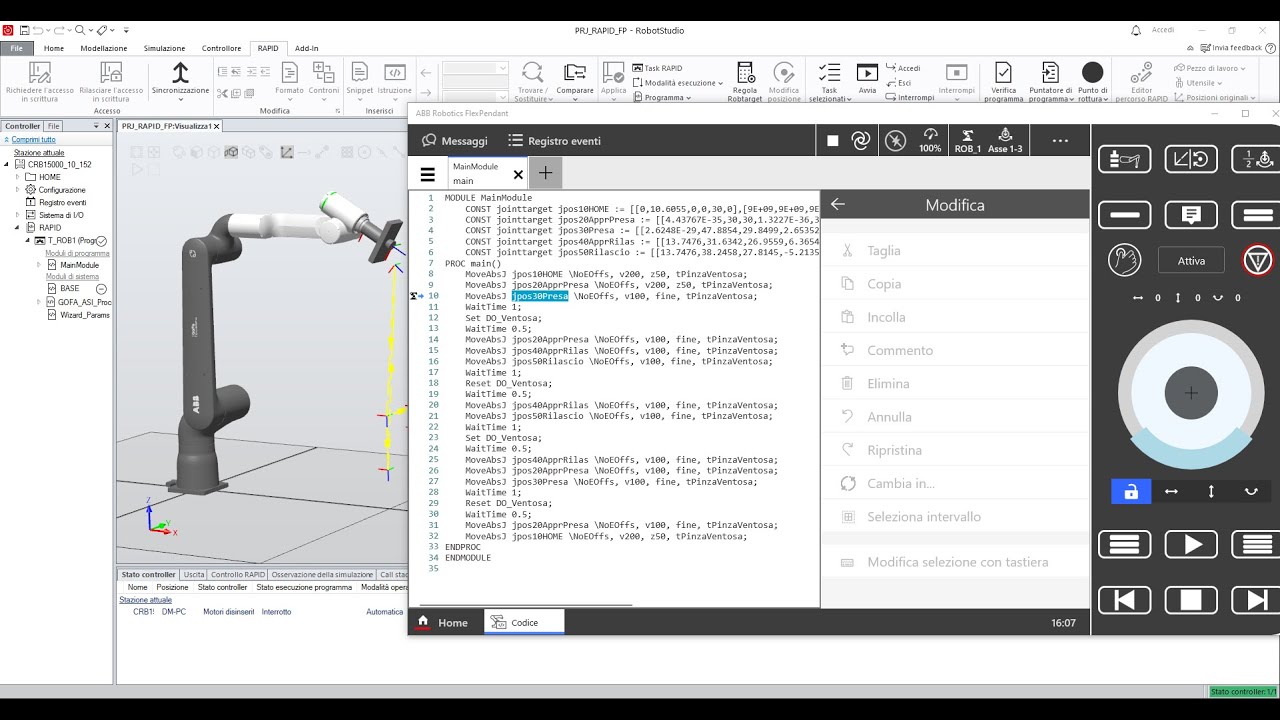Click the Punto di rottura breakpoint icon
This screenshot has height=720, width=1280.
pyautogui.click(x=1093, y=72)
